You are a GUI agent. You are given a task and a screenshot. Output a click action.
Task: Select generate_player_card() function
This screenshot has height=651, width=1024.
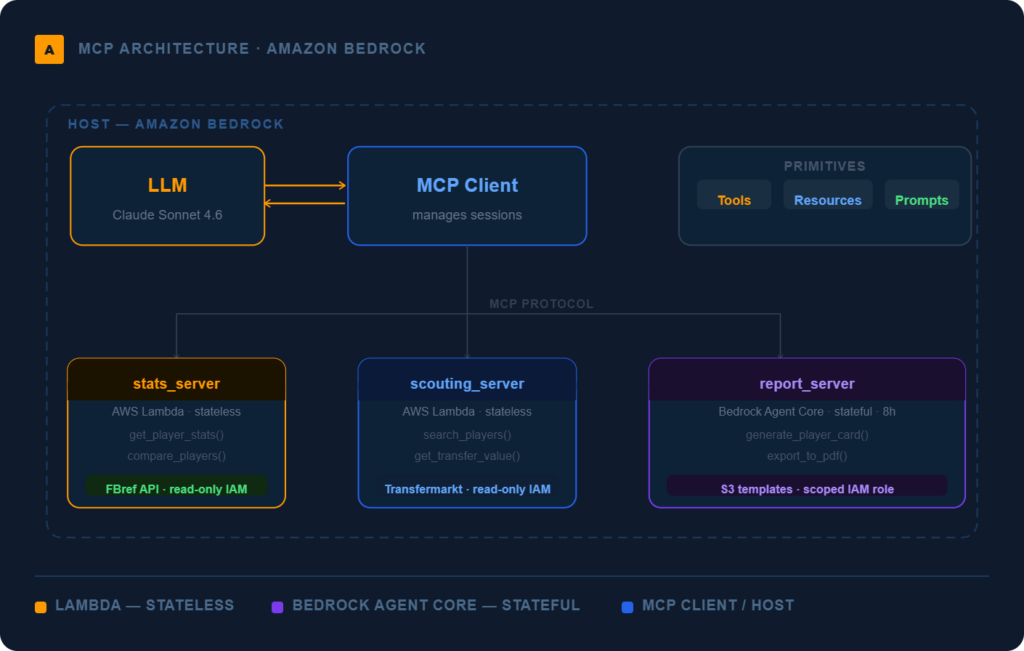(806, 435)
